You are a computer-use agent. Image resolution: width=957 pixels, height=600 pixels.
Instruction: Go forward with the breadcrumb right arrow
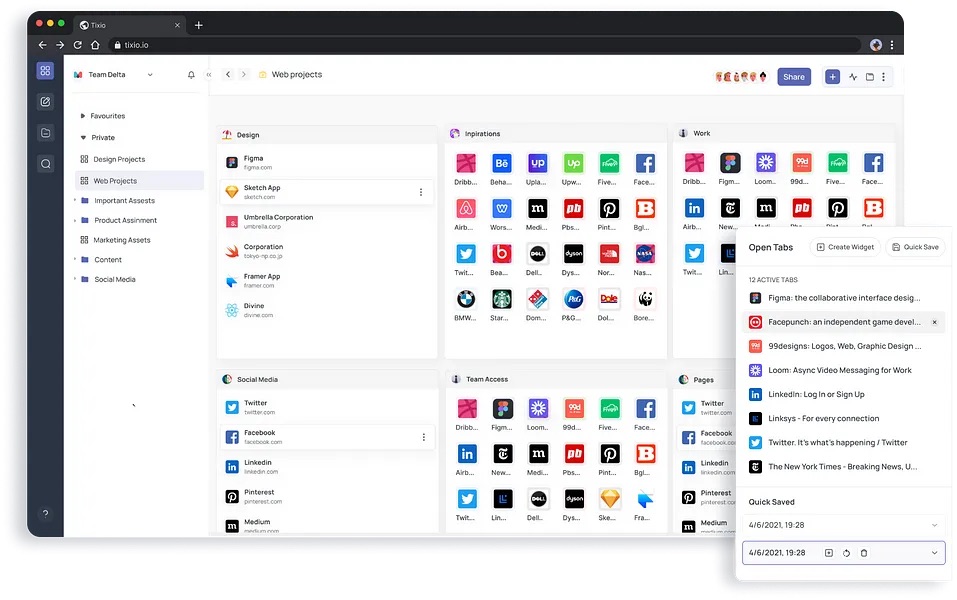pos(244,74)
